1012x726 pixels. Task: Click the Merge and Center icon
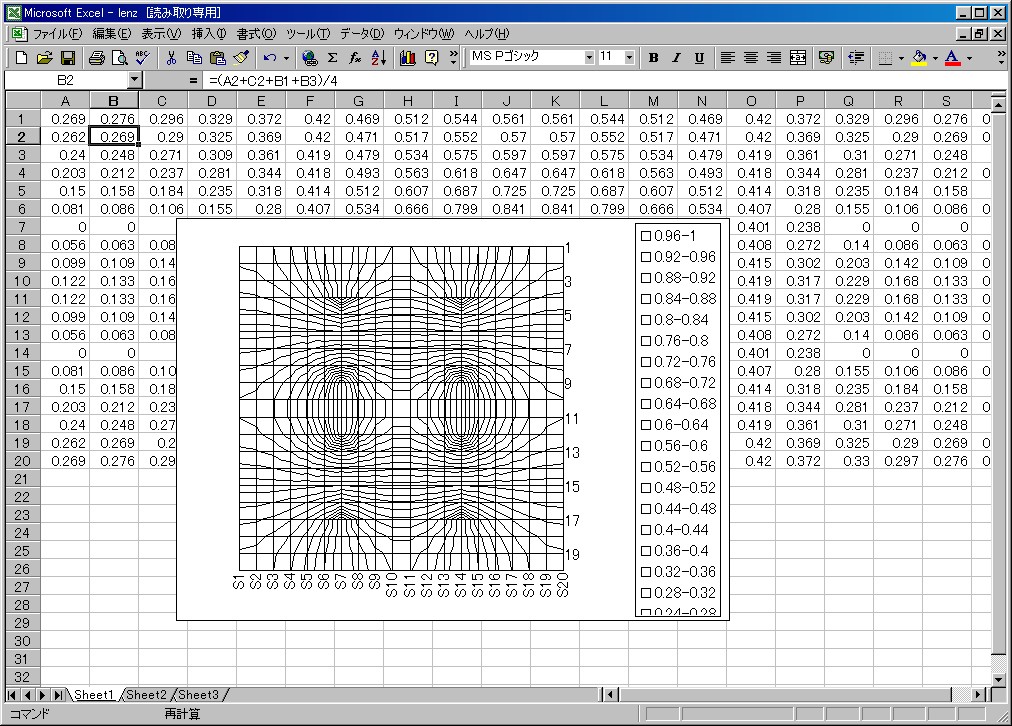click(x=797, y=58)
